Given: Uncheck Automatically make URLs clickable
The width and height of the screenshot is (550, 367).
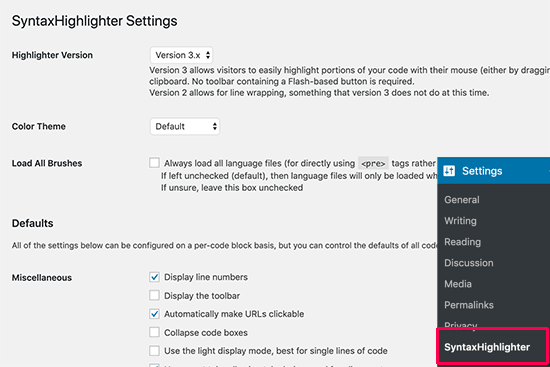Looking at the screenshot, I should [x=154, y=314].
